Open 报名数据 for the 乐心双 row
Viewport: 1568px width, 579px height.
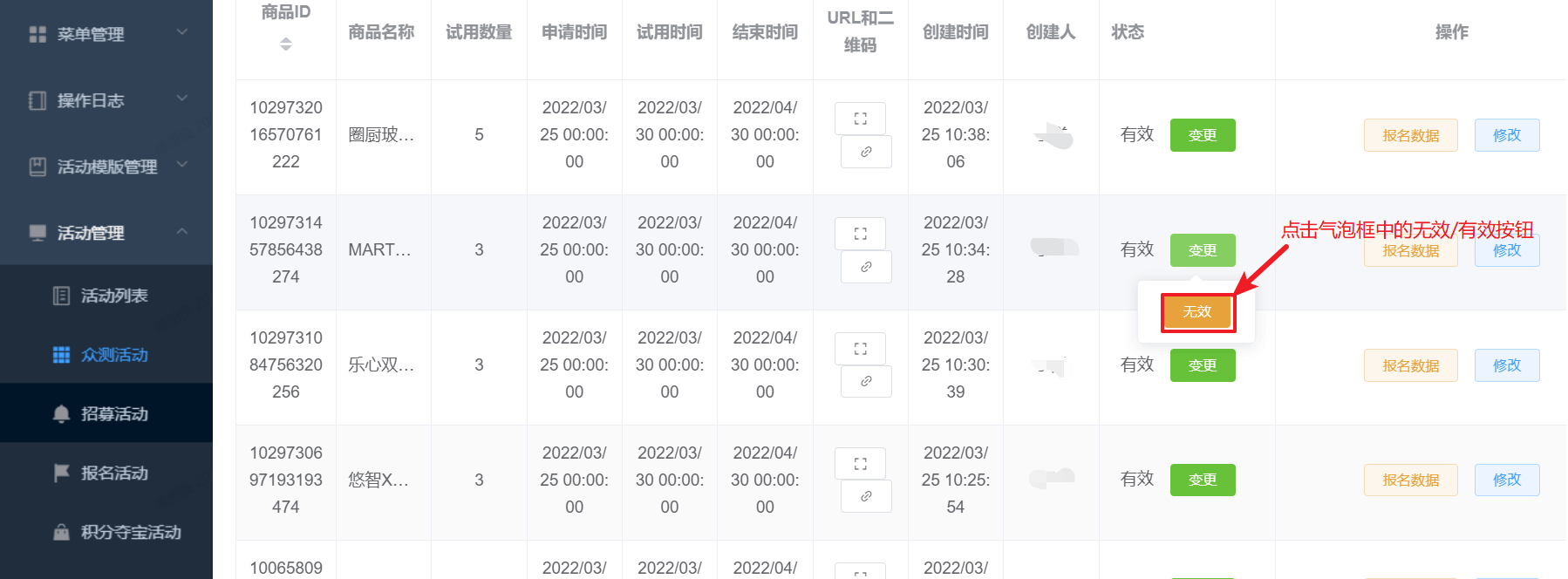1410,365
